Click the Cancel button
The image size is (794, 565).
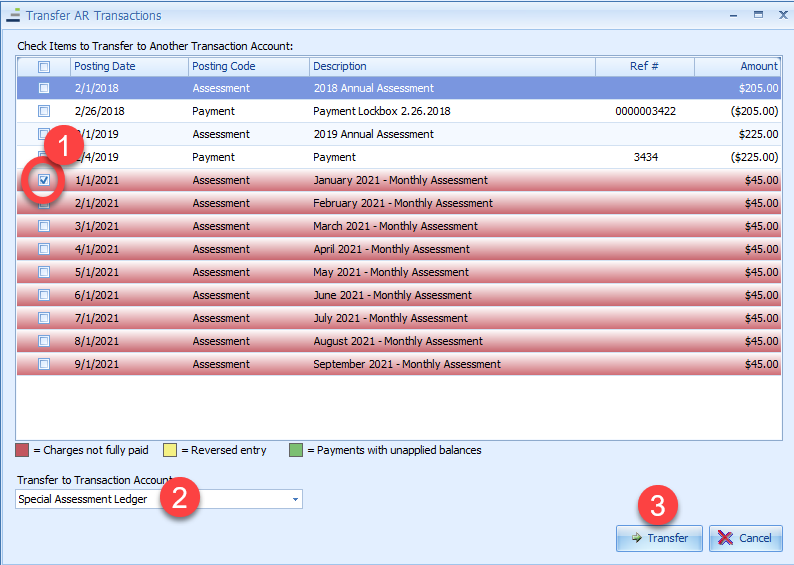click(745, 538)
